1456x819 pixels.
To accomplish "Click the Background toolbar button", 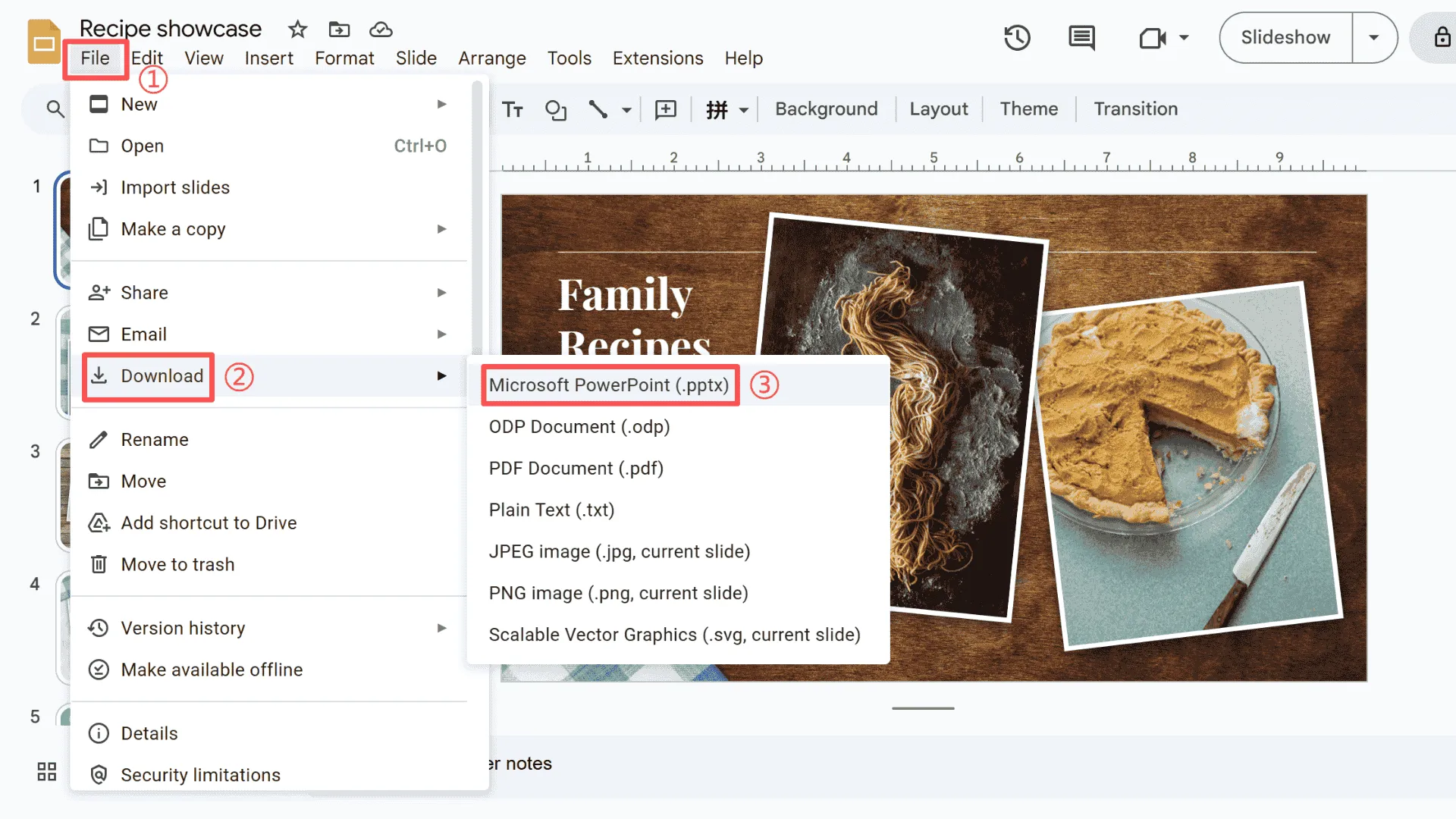I will pyautogui.click(x=826, y=109).
